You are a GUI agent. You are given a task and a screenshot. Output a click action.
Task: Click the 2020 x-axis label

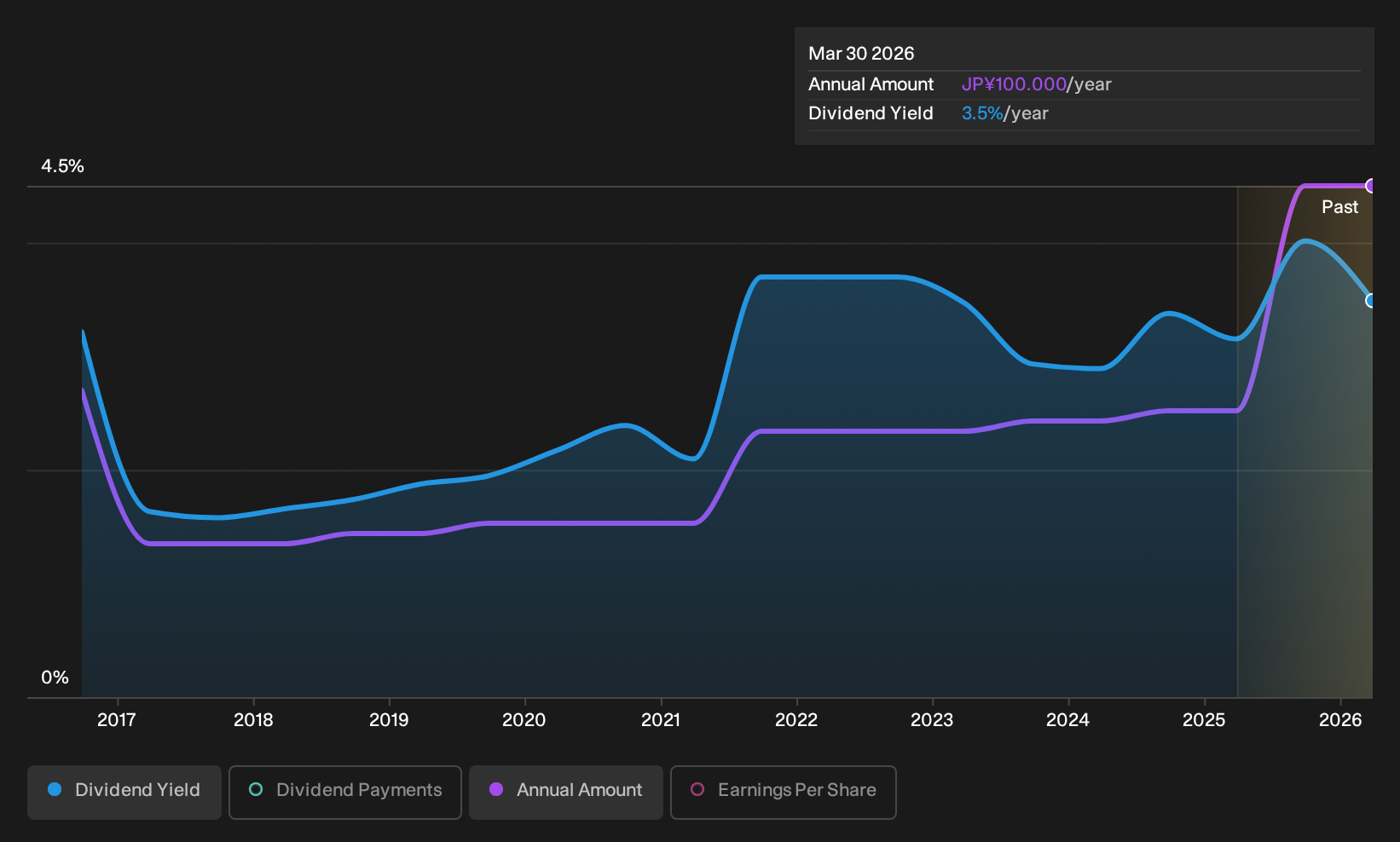(x=524, y=720)
